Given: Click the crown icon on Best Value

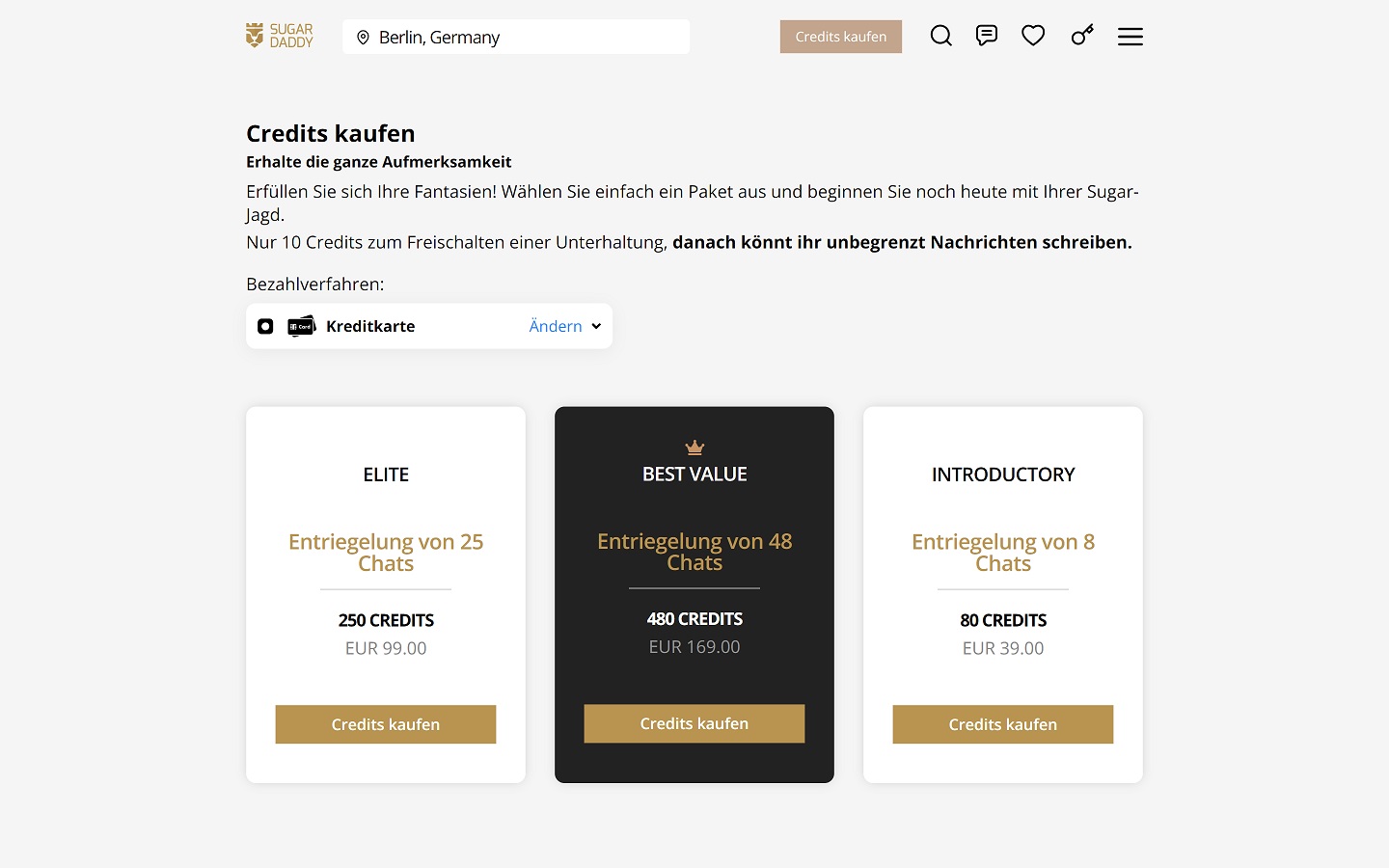Looking at the screenshot, I should 694,448.
